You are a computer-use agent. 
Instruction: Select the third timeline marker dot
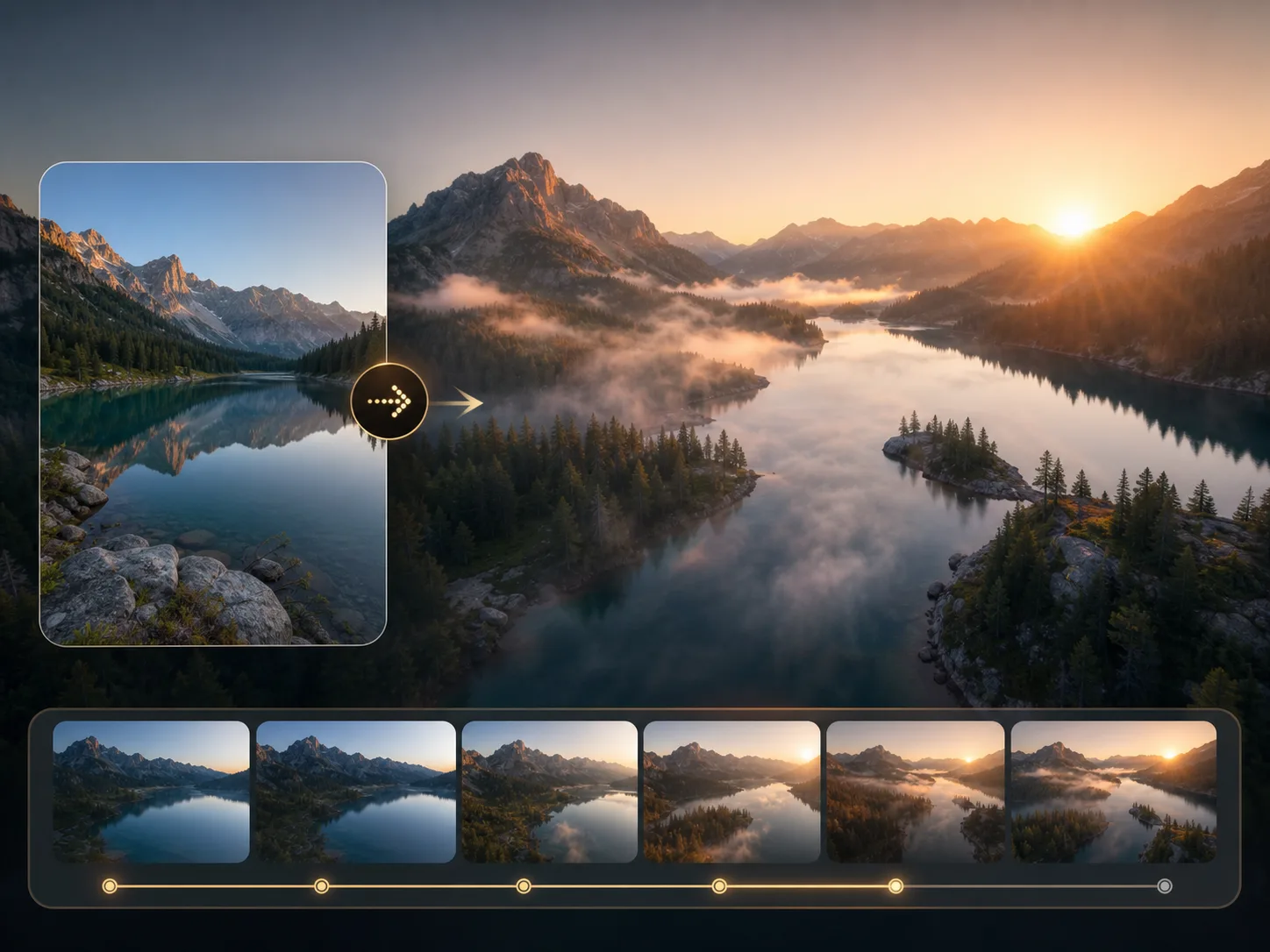[524, 886]
